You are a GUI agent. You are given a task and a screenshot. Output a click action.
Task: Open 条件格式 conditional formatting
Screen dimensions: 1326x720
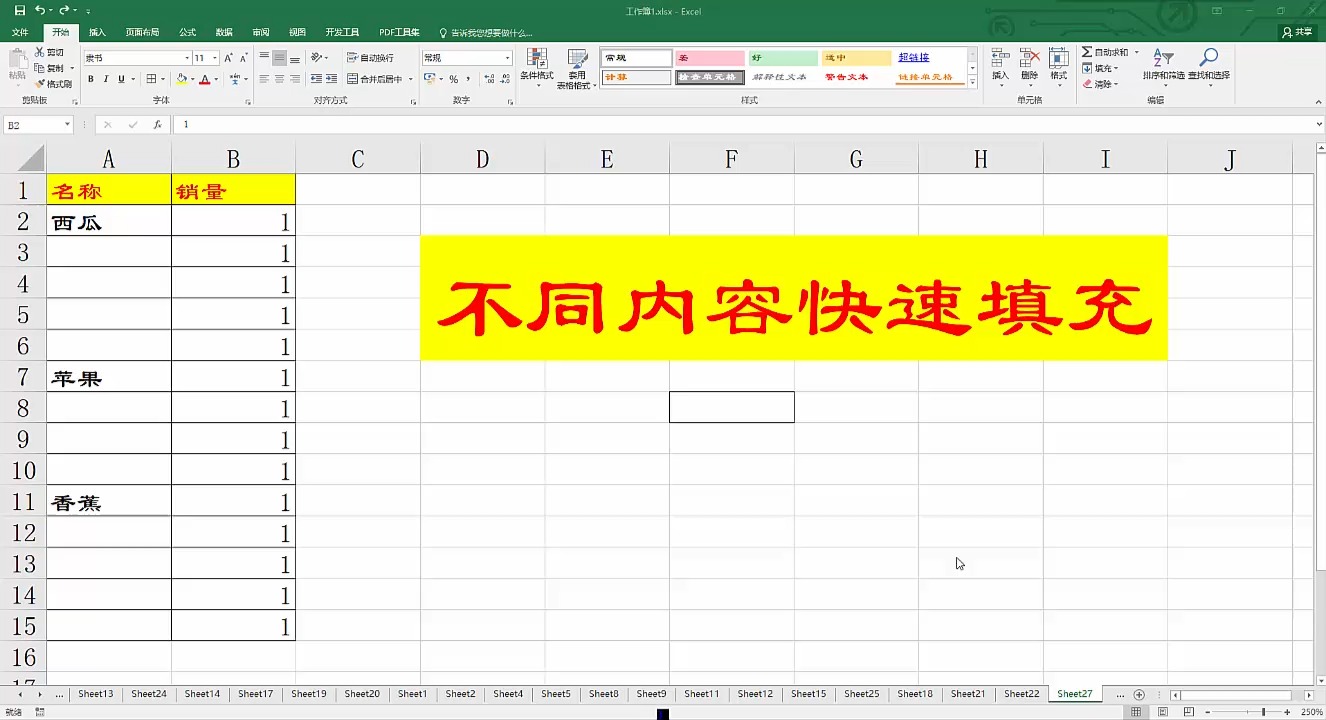coord(537,67)
